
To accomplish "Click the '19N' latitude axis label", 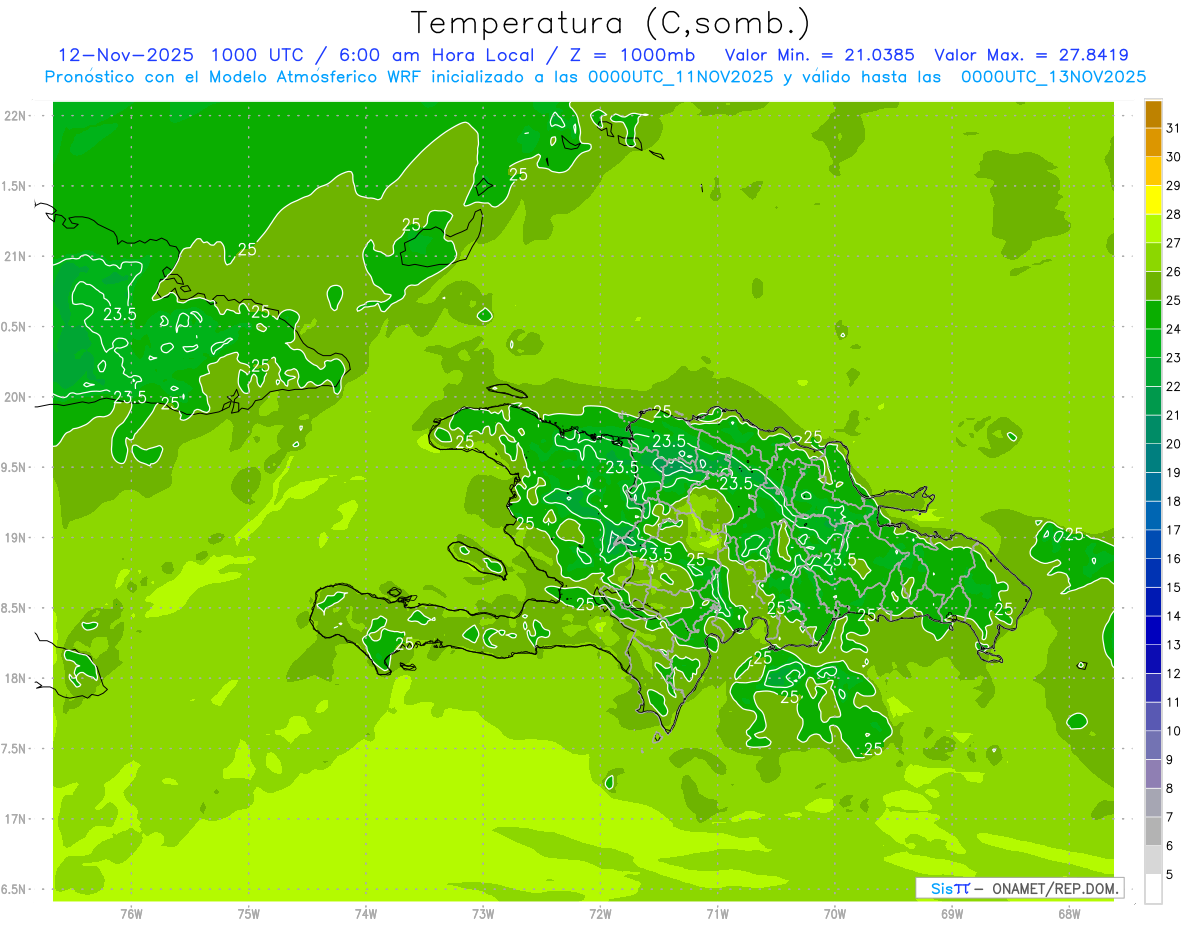I will point(16,537).
